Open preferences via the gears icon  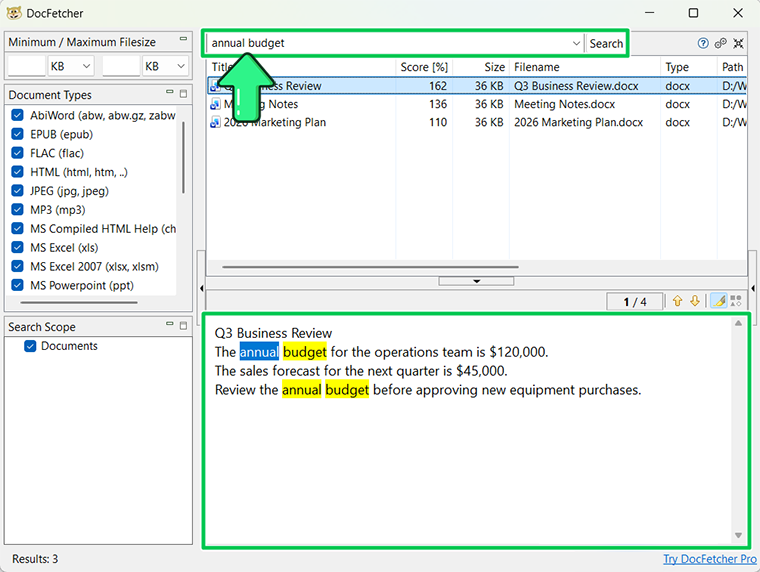(721, 43)
